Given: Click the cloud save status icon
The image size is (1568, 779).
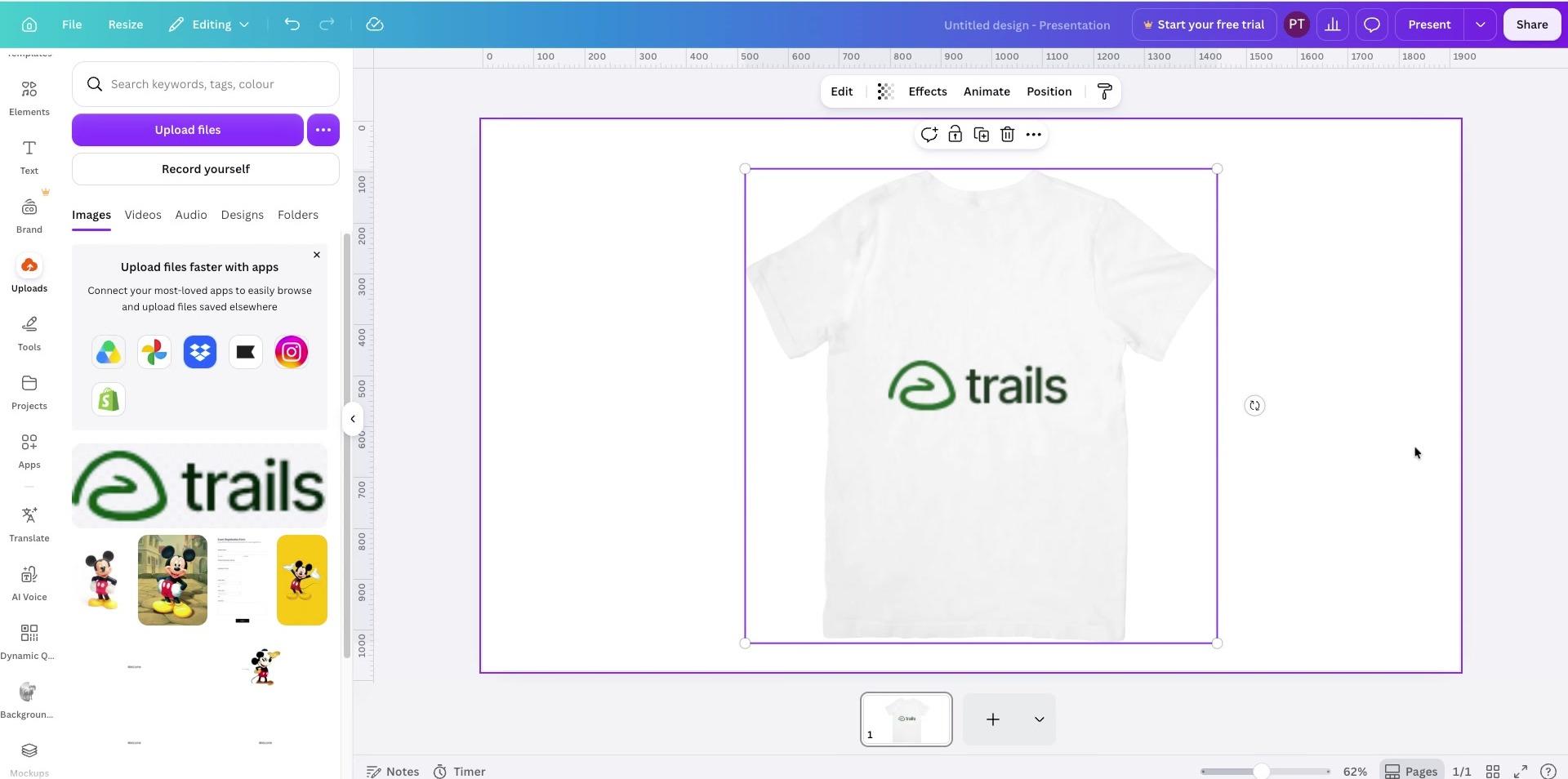Looking at the screenshot, I should tap(375, 24).
